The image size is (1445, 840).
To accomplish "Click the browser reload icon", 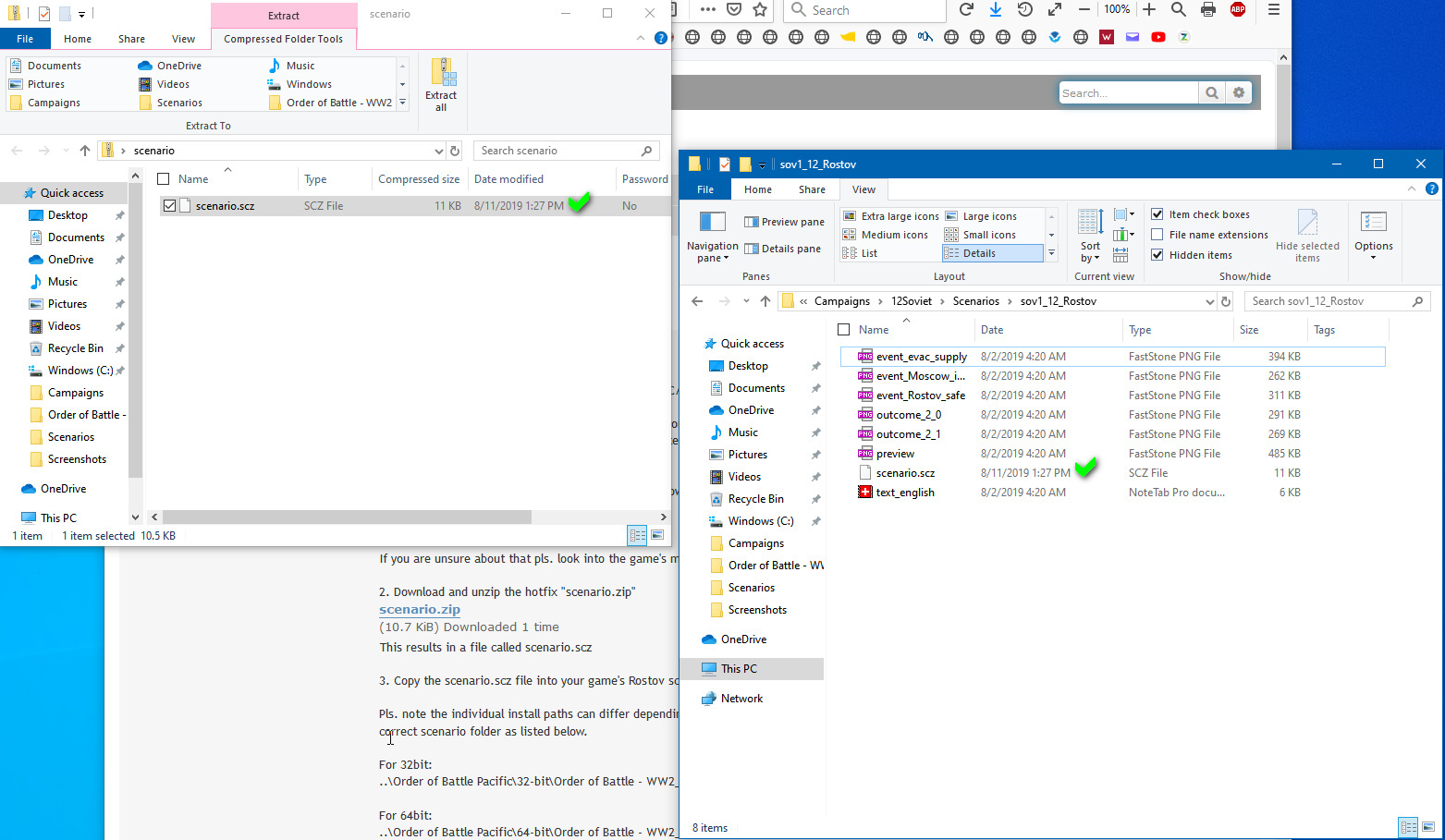I will click(966, 9).
